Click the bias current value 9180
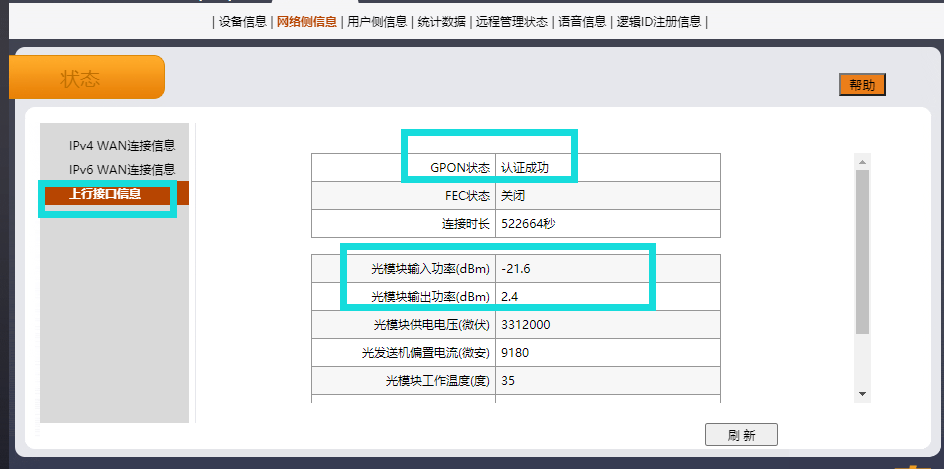The width and height of the screenshot is (944, 469). [515, 353]
